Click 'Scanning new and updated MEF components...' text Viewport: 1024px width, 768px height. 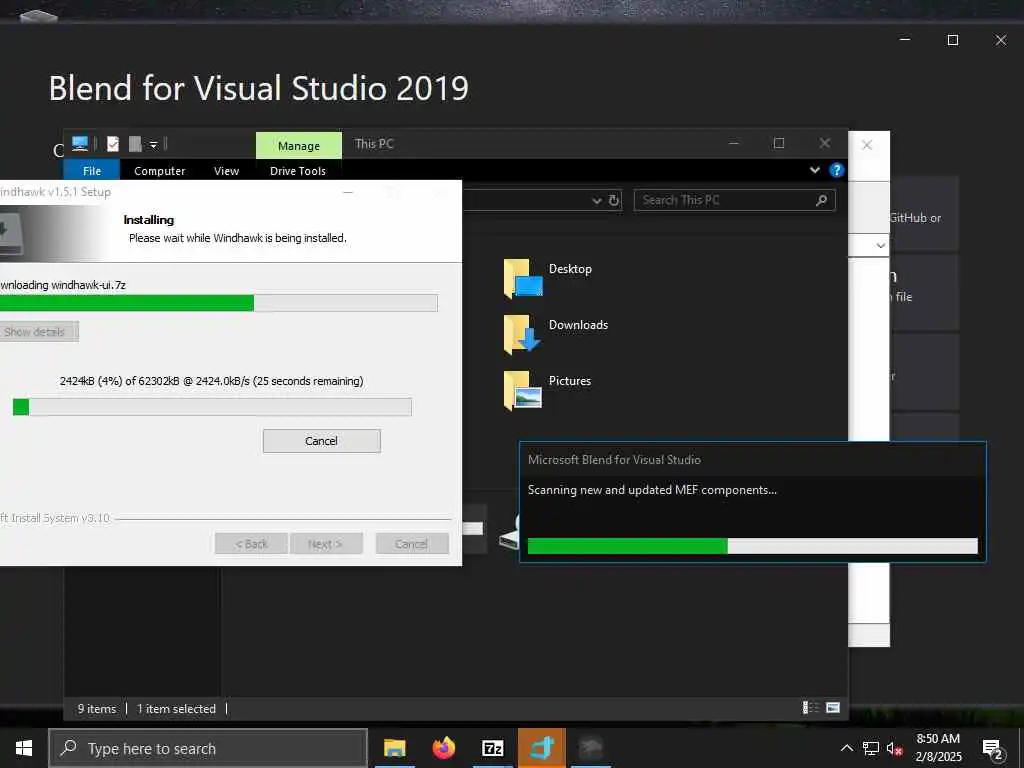(652, 490)
